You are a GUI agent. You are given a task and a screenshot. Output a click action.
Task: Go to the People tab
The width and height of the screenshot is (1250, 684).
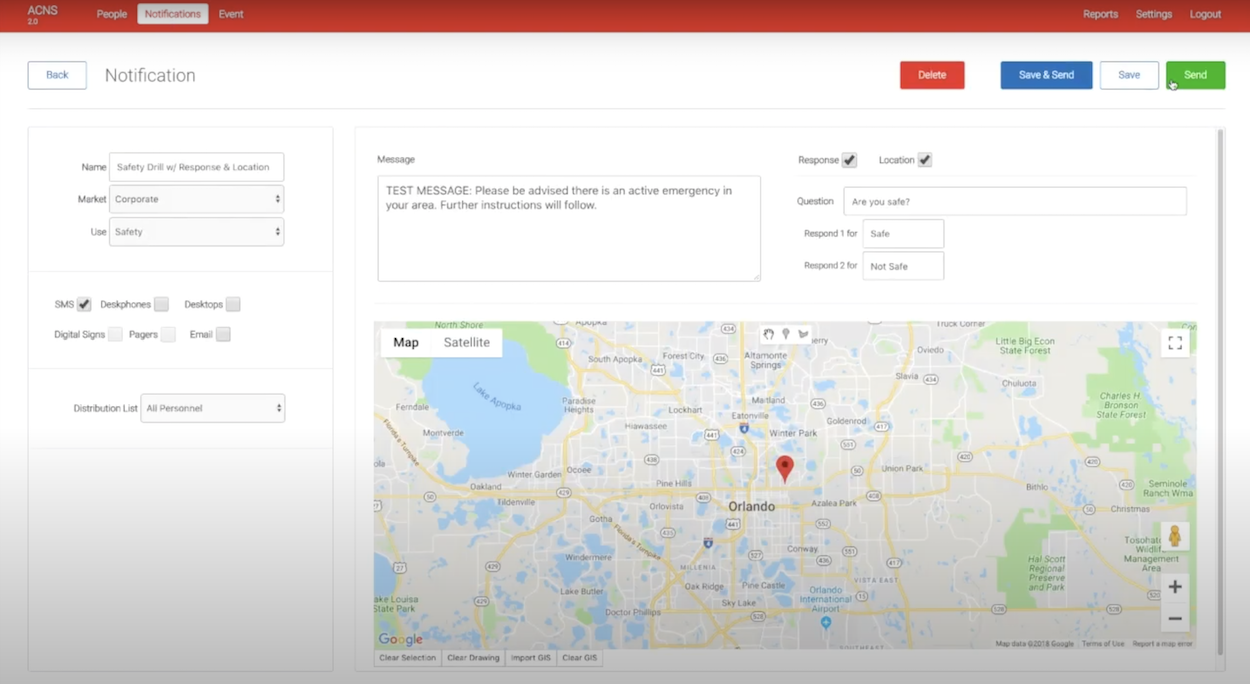112,14
